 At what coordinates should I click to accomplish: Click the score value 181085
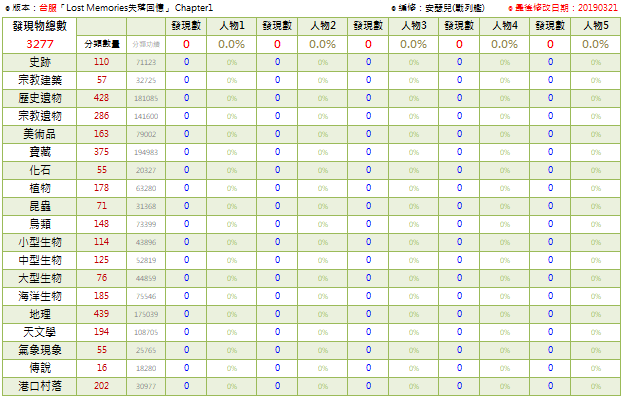click(146, 98)
